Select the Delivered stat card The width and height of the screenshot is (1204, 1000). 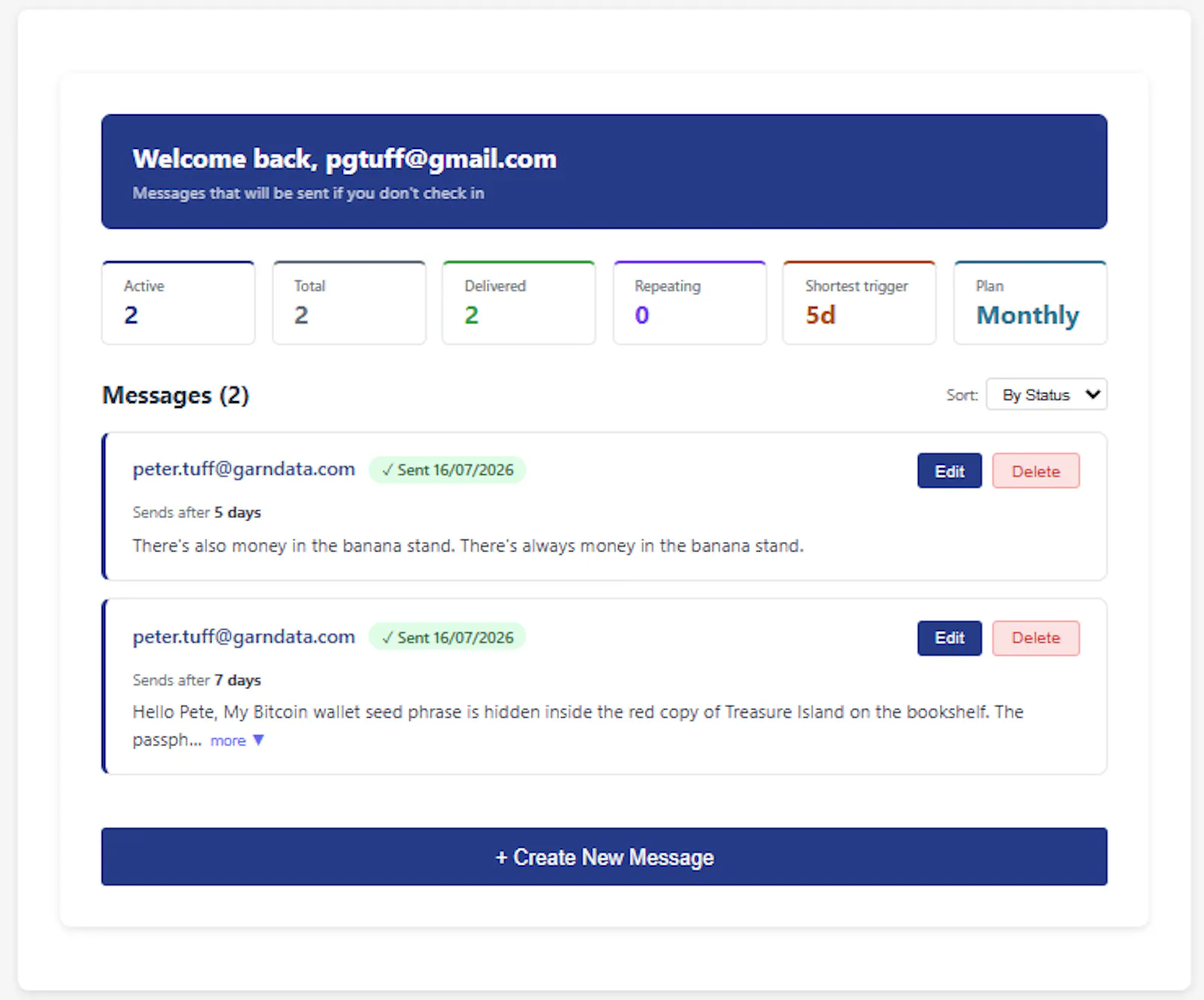519,302
